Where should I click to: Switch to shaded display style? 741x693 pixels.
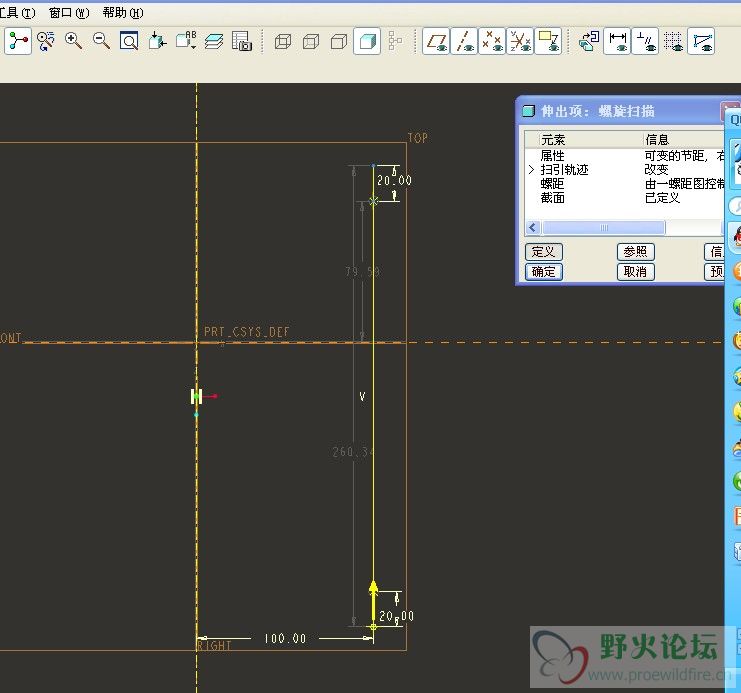coord(367,41)
